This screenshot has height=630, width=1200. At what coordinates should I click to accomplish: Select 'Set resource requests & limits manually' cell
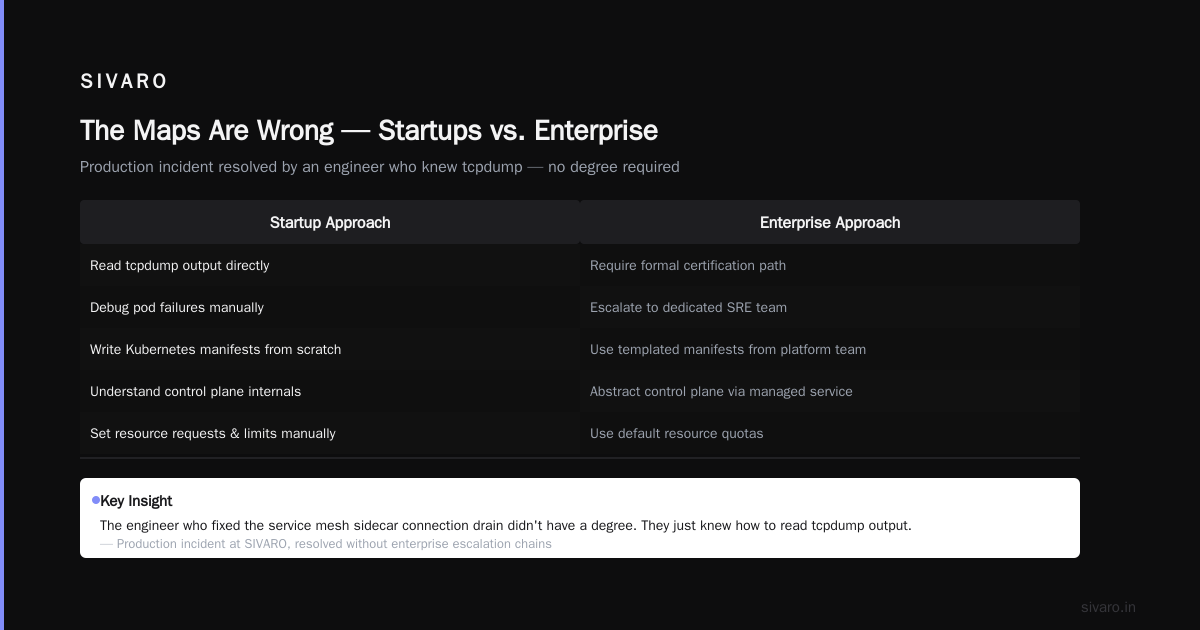point(330,433)
